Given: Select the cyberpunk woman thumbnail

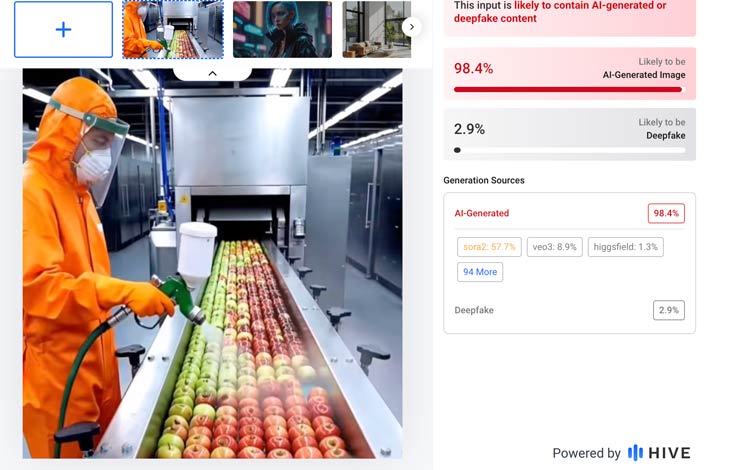Looking at the screenshot, I should click(x=282, y=29).
